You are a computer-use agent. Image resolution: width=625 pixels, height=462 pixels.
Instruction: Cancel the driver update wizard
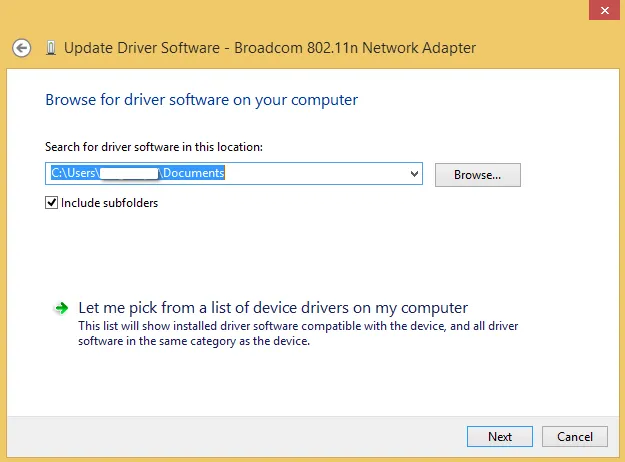tap(574, 436)
